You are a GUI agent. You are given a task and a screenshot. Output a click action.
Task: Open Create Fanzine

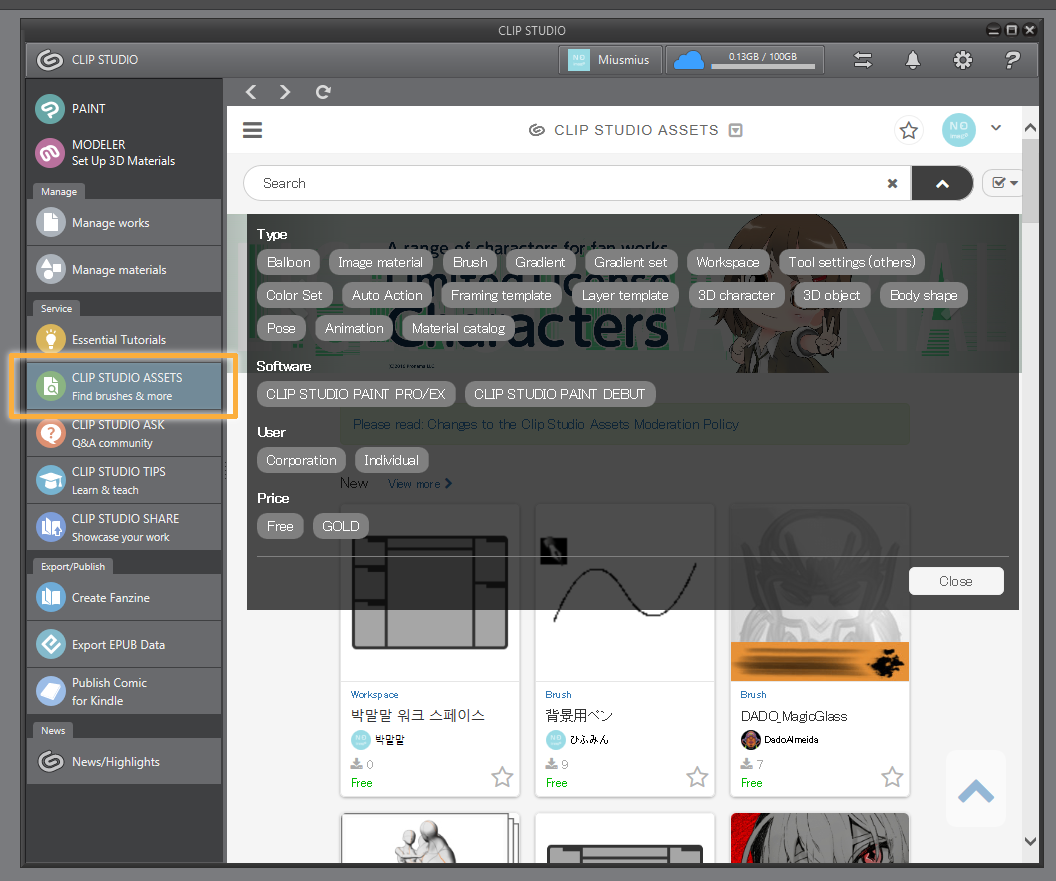pyautogui.click(x=124, y=597)
